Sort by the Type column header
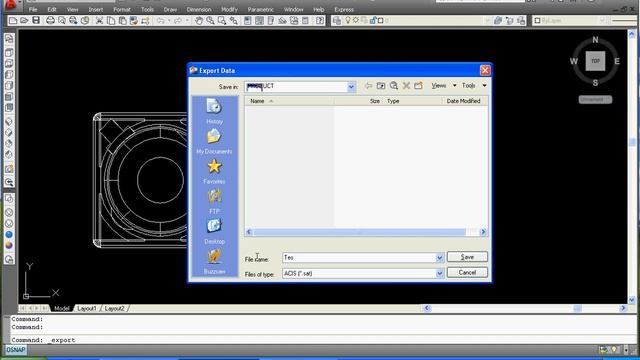Image resolution: width=640 pixels, height=360 pixels. [413, 101]
